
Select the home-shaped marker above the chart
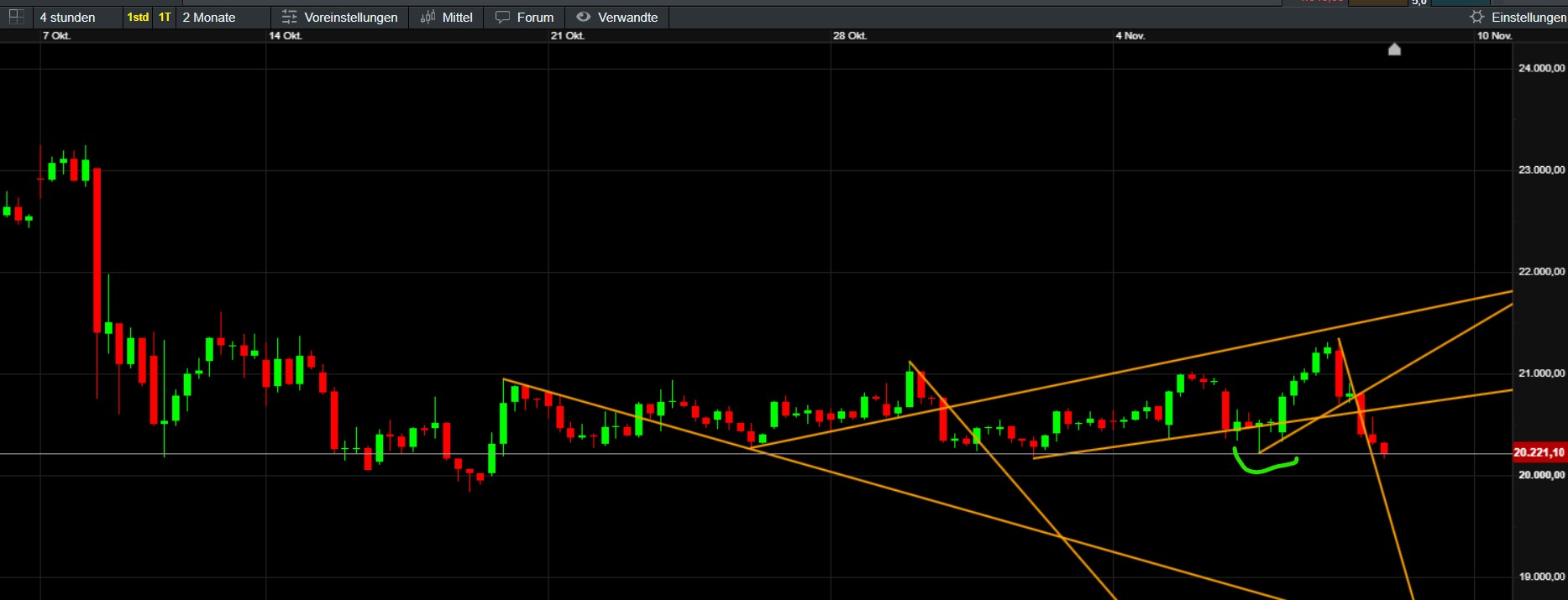(x=1394, y=50)
